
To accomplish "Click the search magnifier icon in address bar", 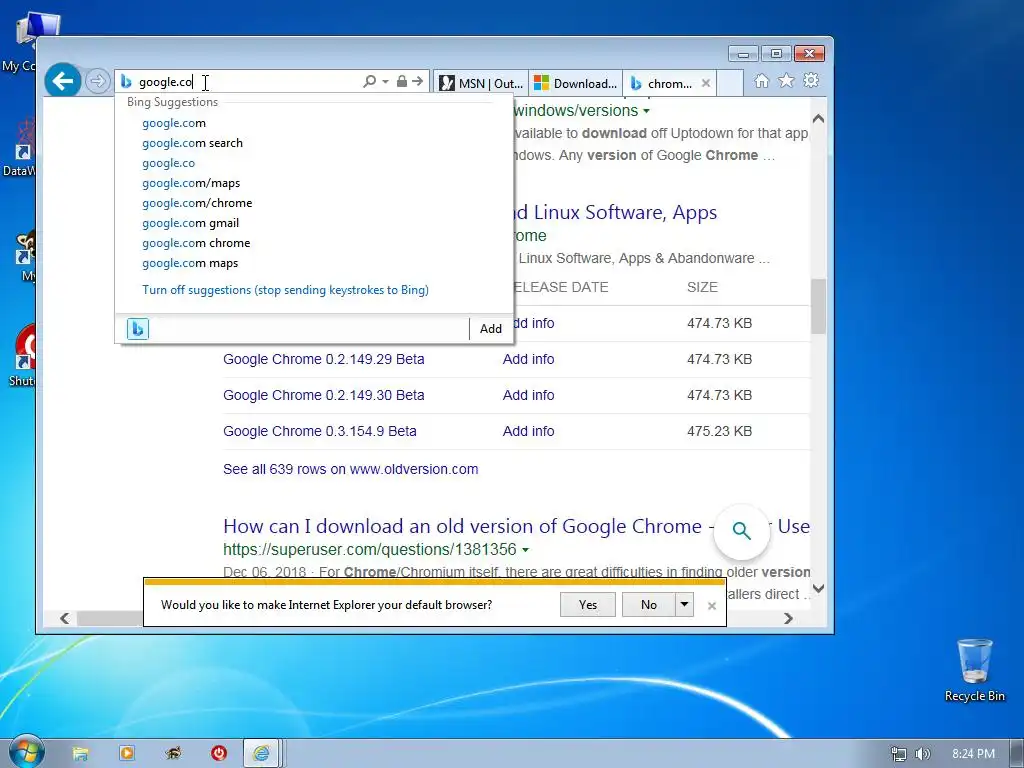I will 370,82.
